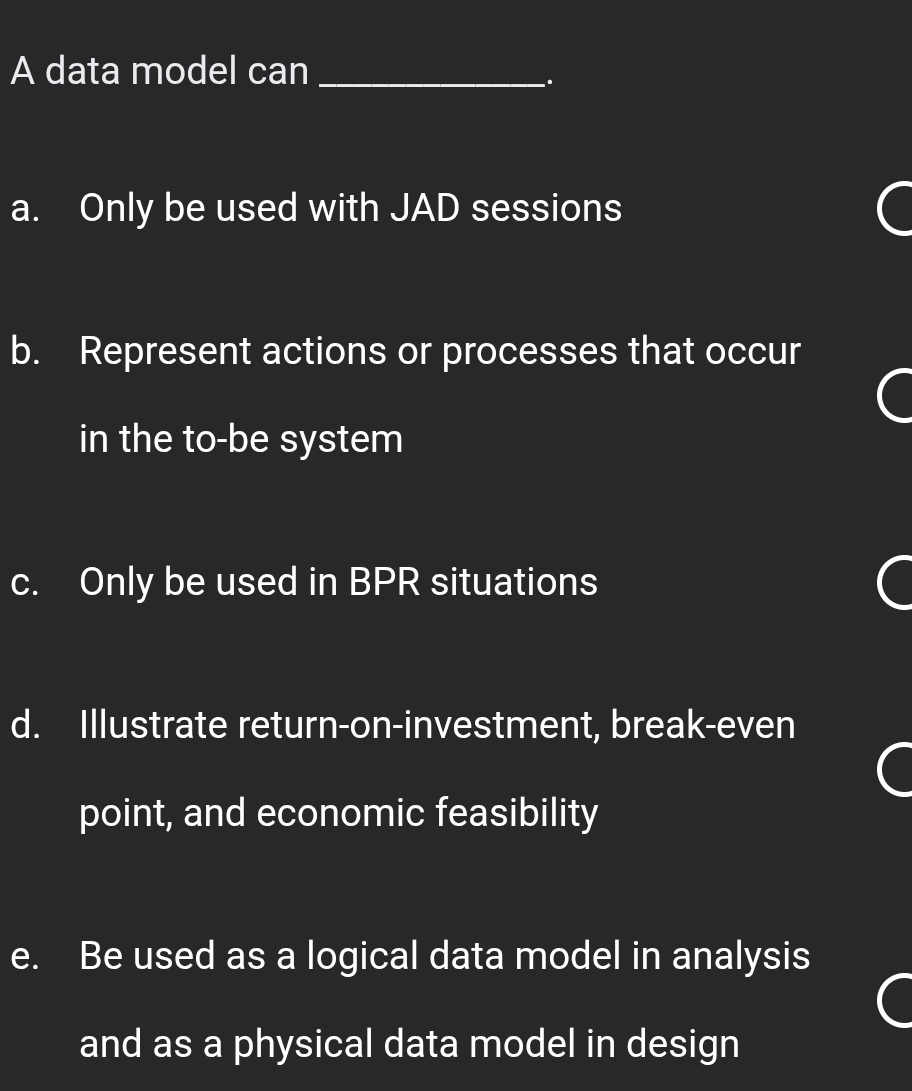Screen dimensions: 912x1091
Task: Choose answer 'Only be used with JAD sessions'
Action: [x=350, y=208]
